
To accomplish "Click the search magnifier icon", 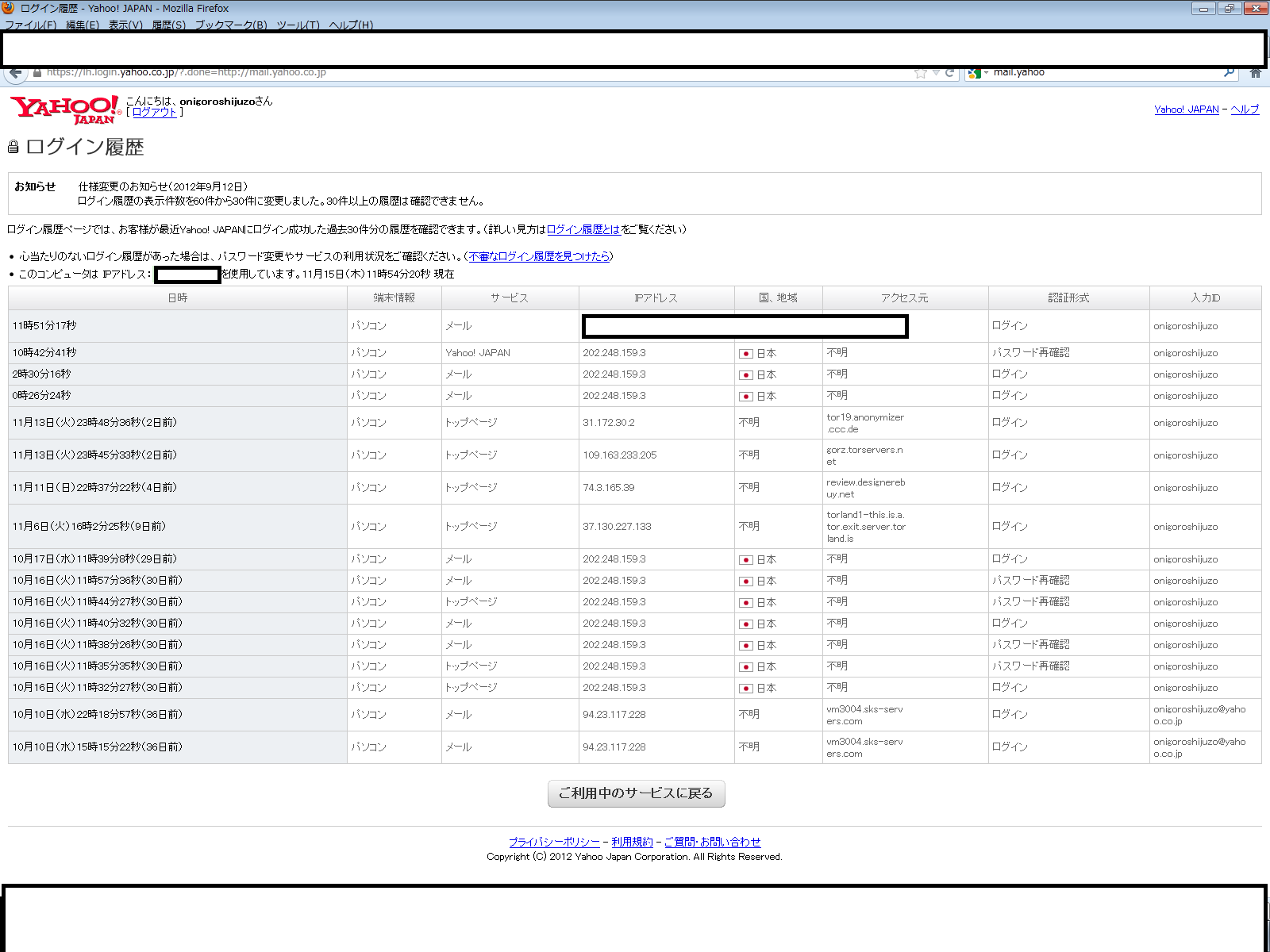I will point(1230,72).
